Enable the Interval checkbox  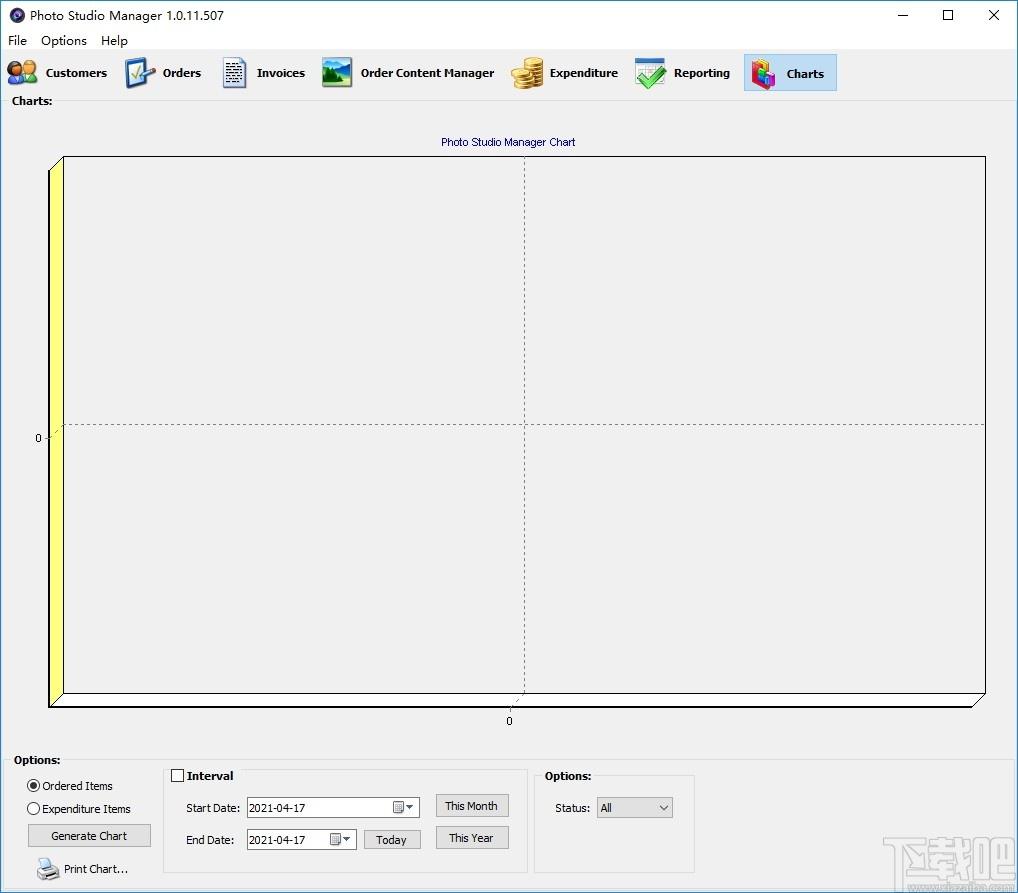pos(177,775)
